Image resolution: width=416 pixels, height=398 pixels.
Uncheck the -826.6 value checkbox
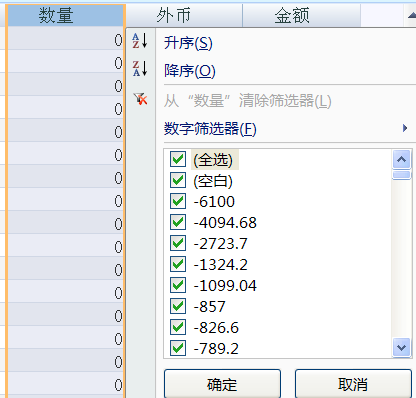178,327
